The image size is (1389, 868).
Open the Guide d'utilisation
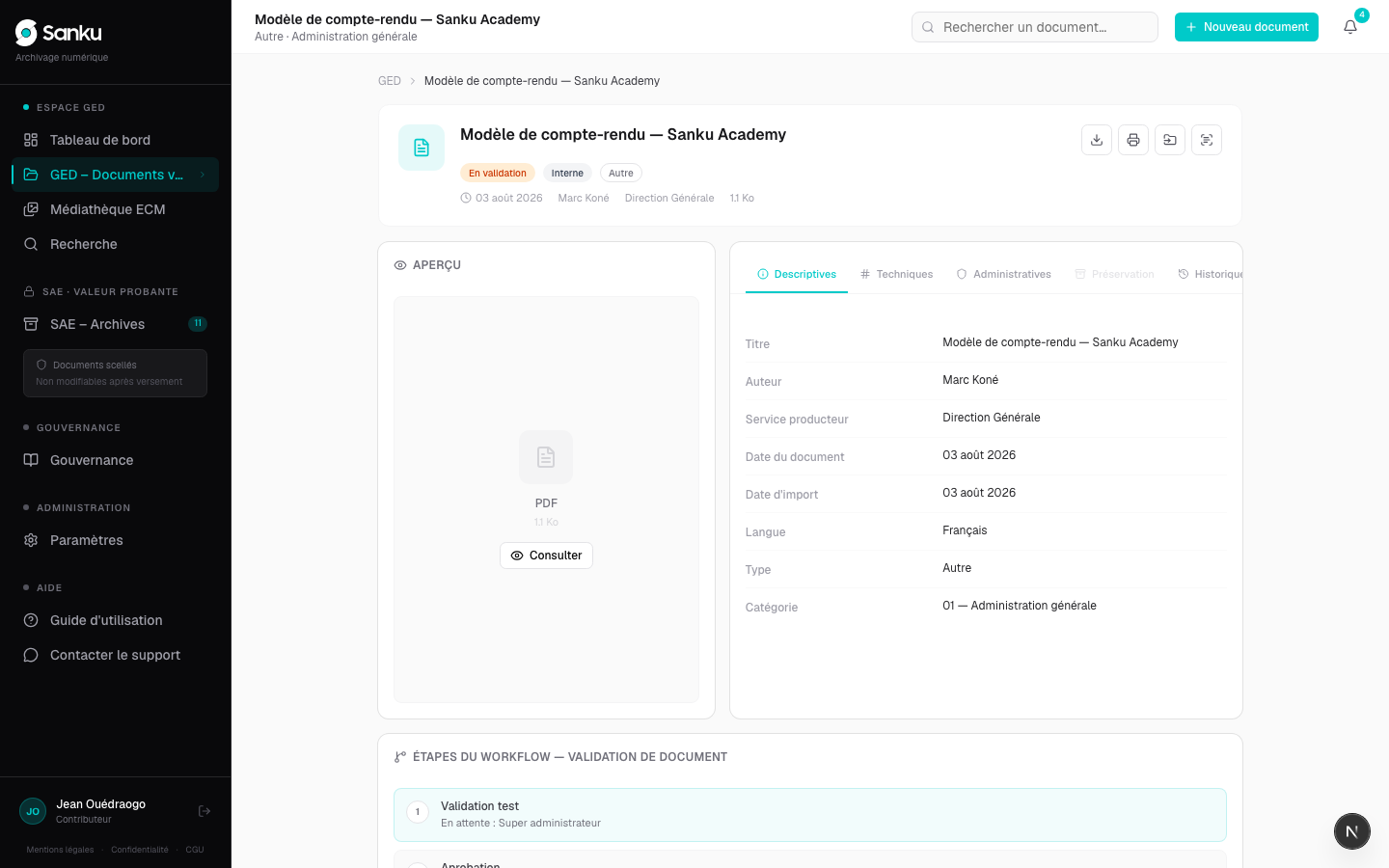coord(115,620)
